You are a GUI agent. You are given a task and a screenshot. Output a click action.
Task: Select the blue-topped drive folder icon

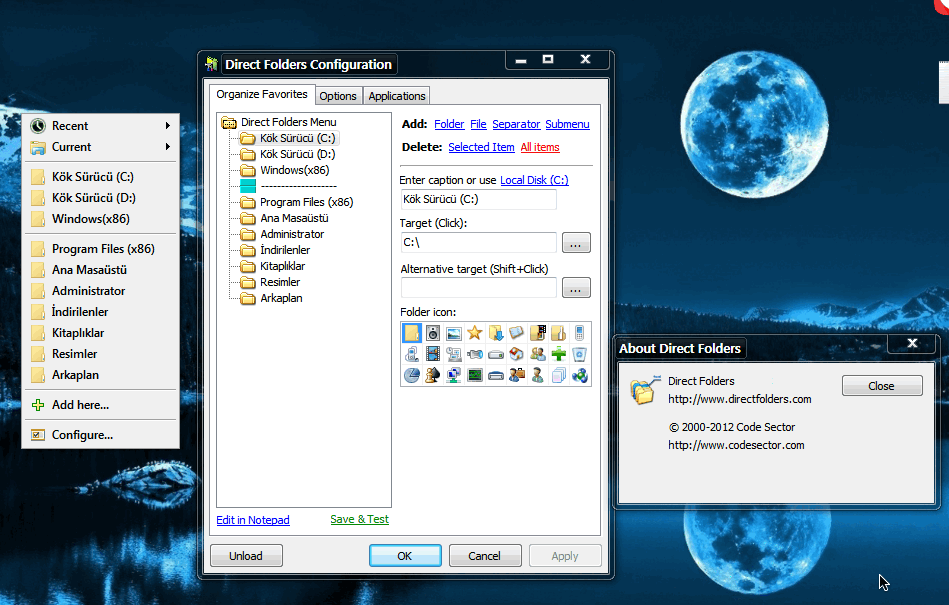tap(496, 375)
